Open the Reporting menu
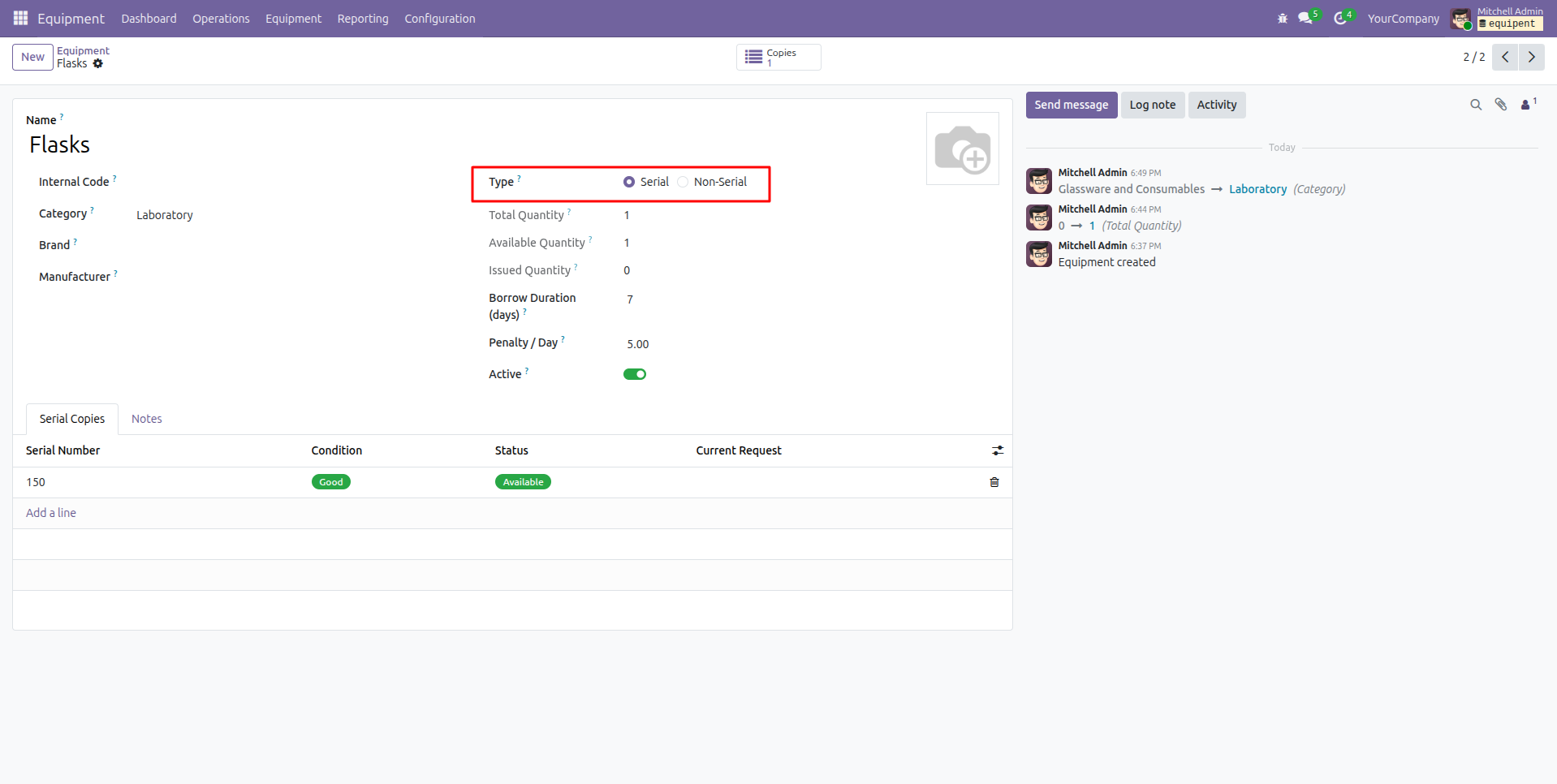 click(363, 19)
